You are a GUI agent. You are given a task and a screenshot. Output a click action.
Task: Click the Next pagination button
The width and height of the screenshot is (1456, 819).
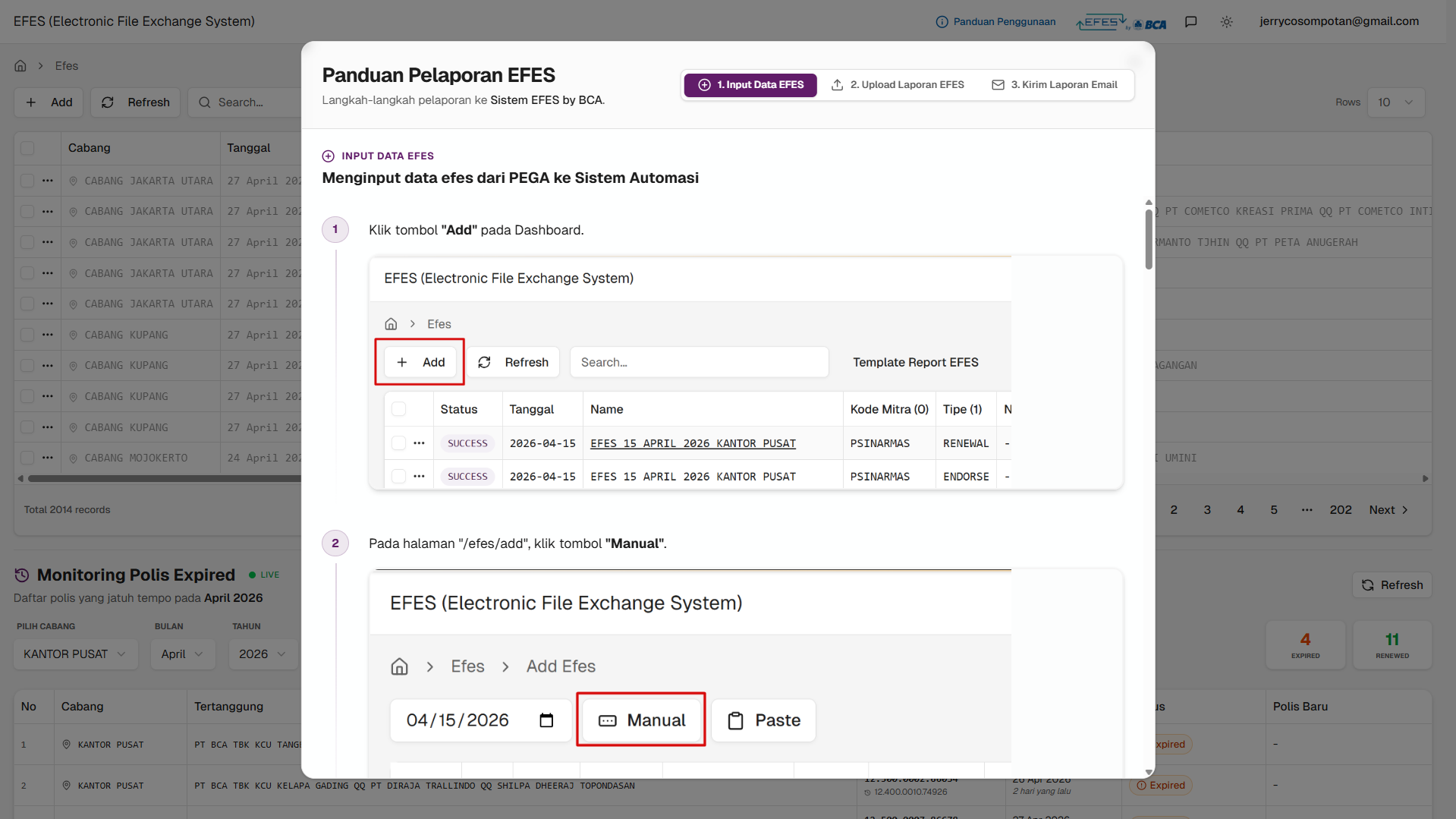tap(1389, 510)
